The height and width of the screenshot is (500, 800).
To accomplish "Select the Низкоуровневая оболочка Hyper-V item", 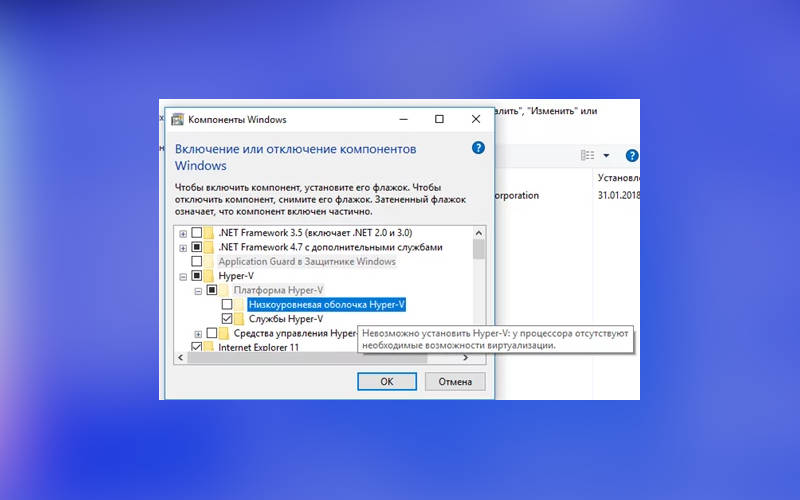I will click(327, 305).
